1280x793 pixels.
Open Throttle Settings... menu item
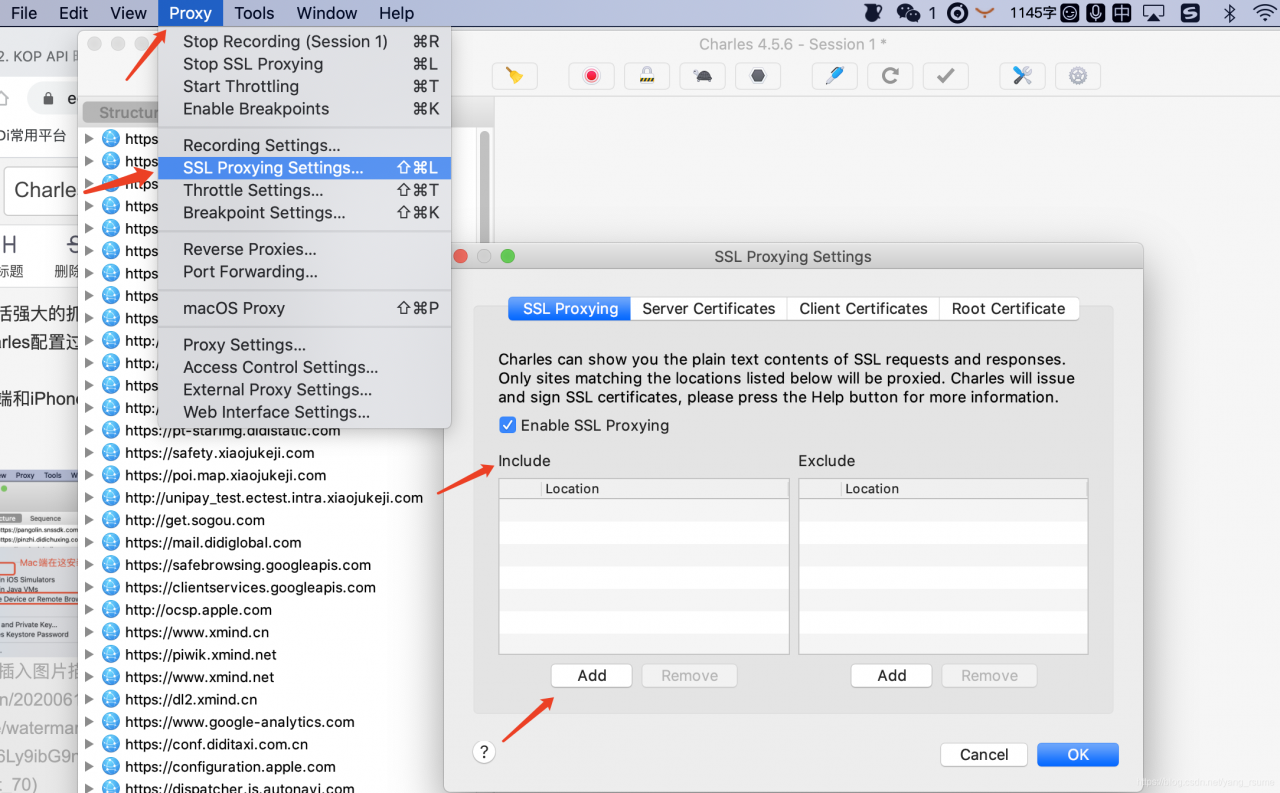[305, 190]
